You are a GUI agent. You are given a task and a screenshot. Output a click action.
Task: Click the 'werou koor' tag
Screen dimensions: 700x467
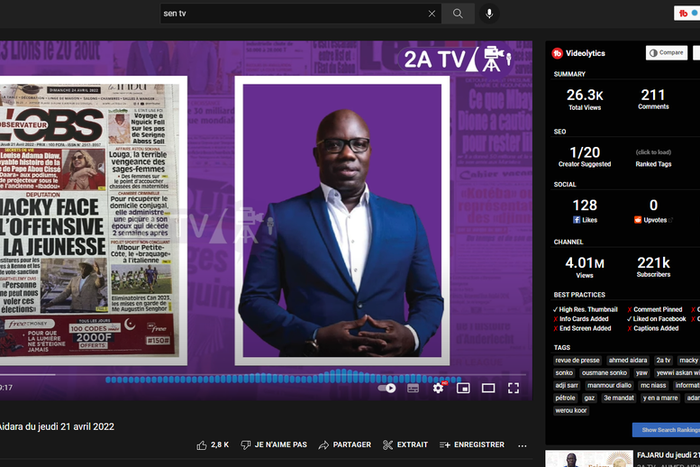click(x=571, y=410)
